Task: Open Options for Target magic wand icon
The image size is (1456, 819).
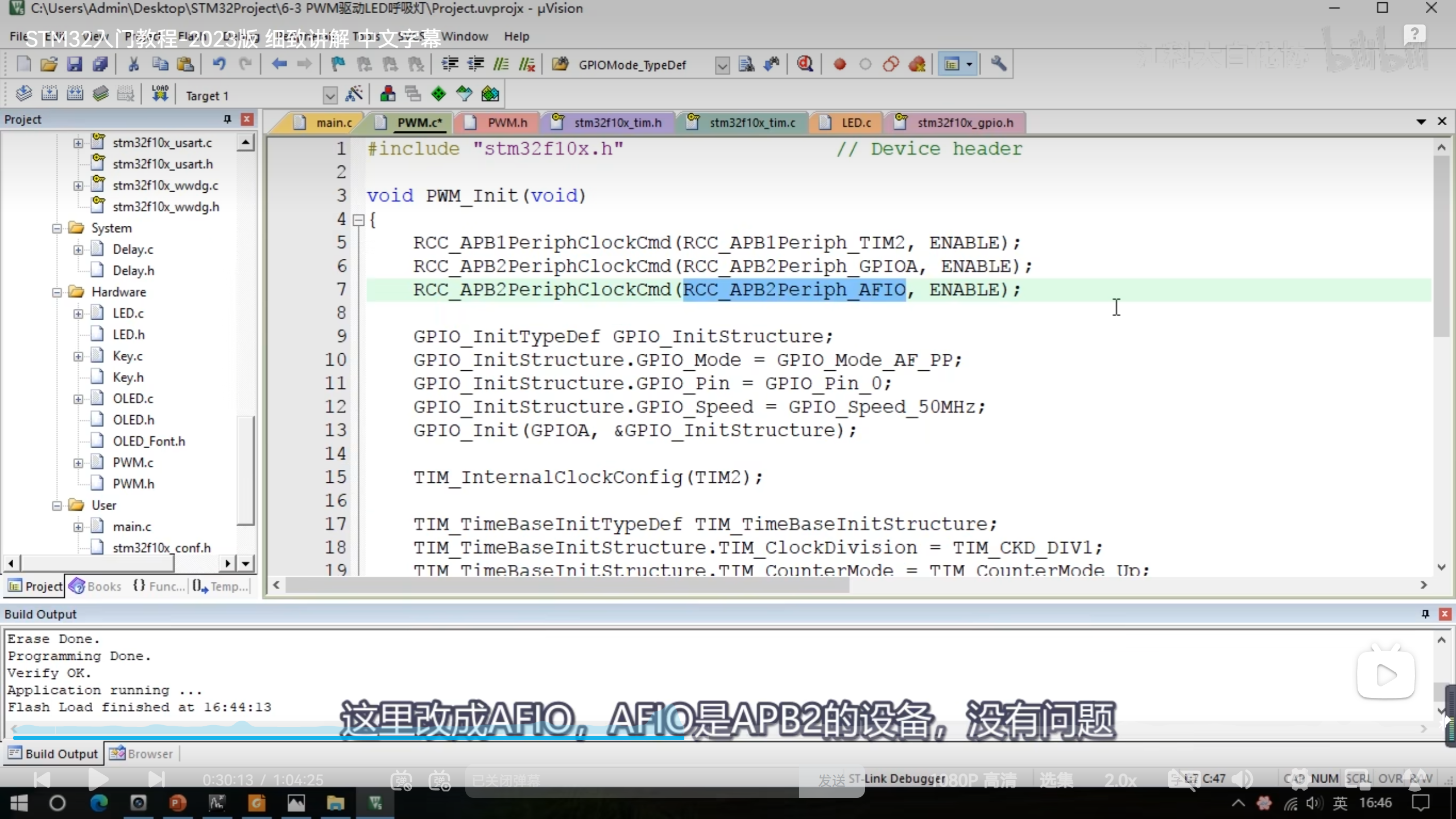Action: pos(354,94)
